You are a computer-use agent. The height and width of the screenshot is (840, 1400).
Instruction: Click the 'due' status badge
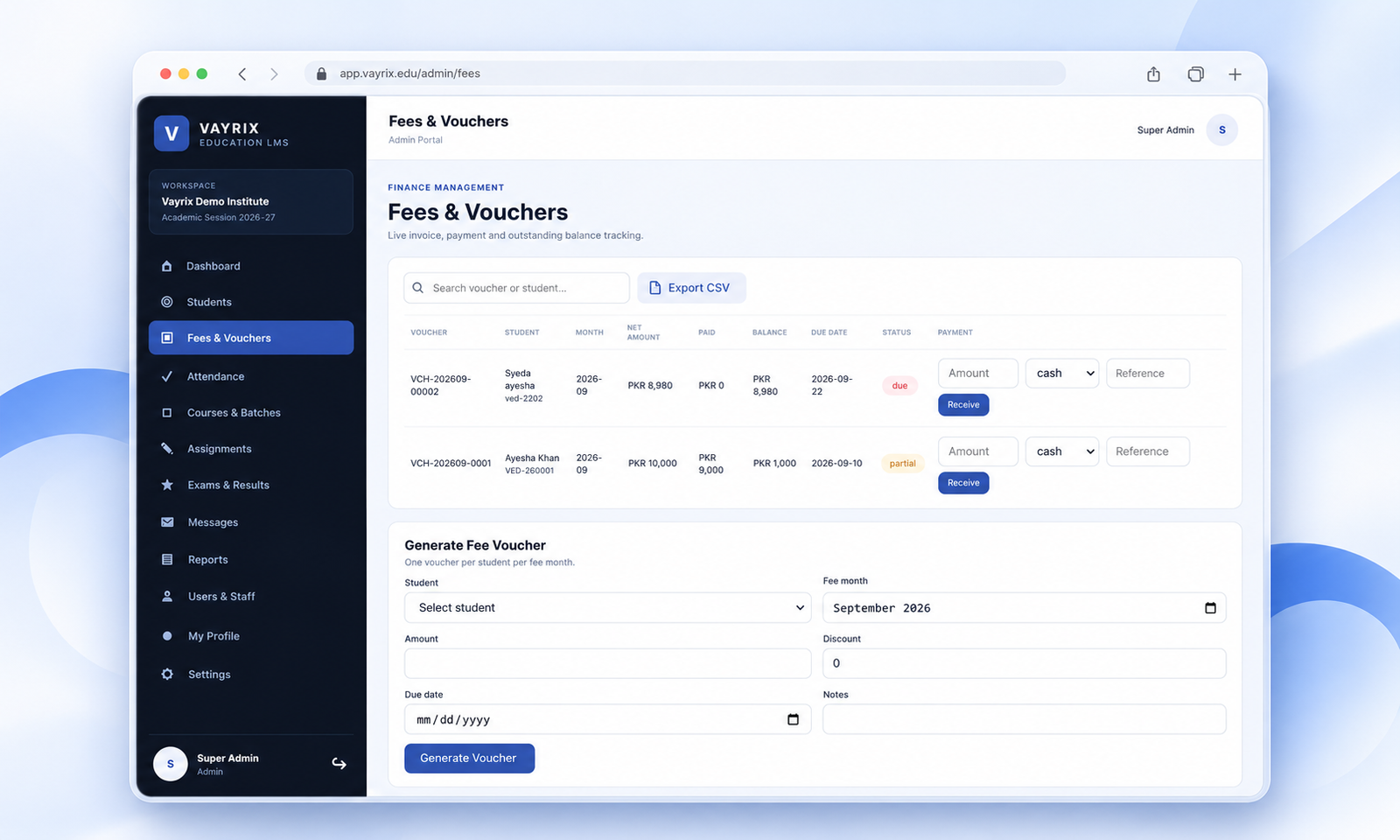(x=899, y=386)
